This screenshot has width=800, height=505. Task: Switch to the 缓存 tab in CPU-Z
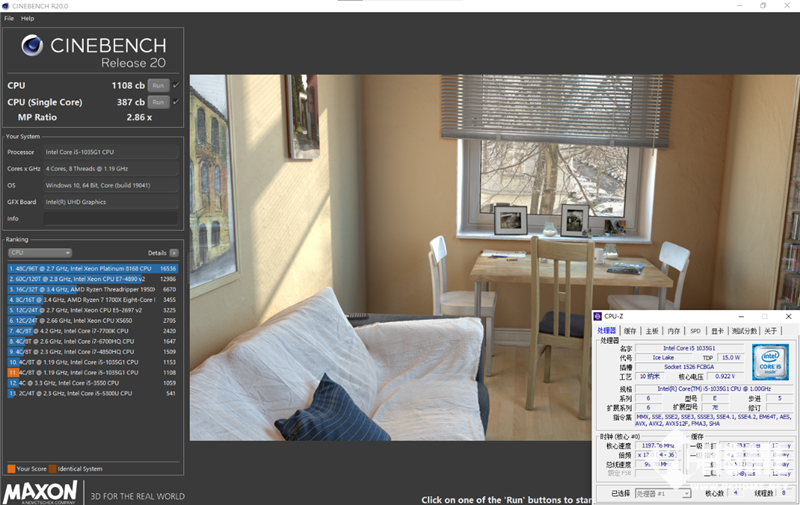tap(630, 331)
